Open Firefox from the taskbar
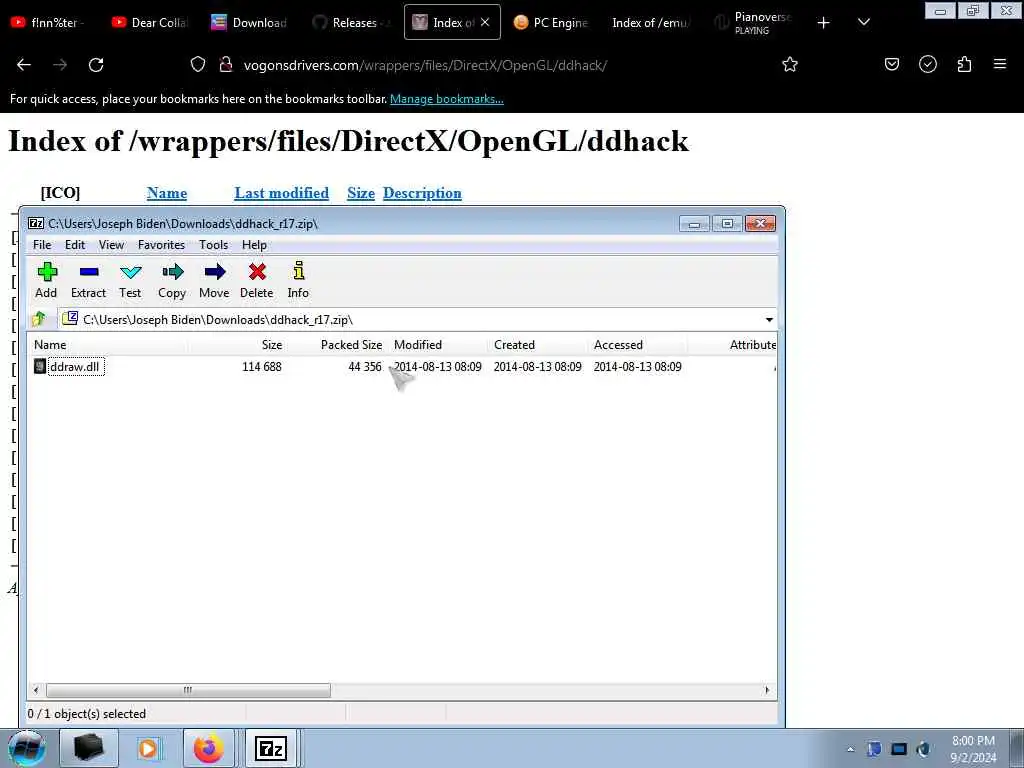 tap(208, 748)
